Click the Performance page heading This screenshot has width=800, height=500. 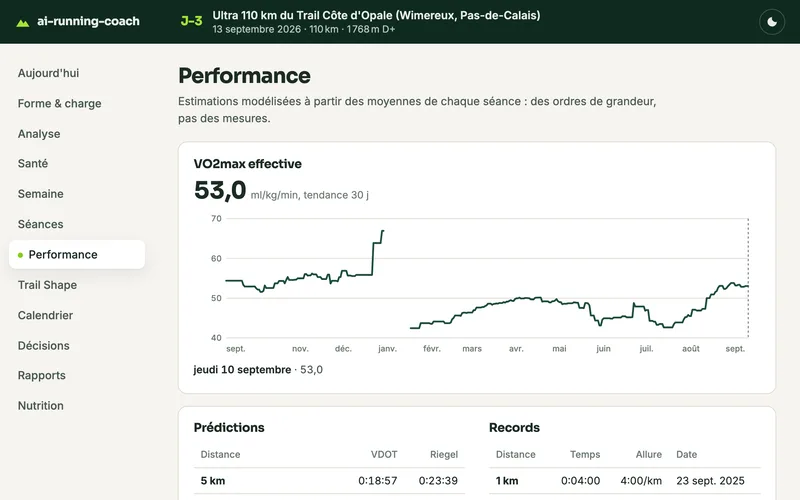244,76
